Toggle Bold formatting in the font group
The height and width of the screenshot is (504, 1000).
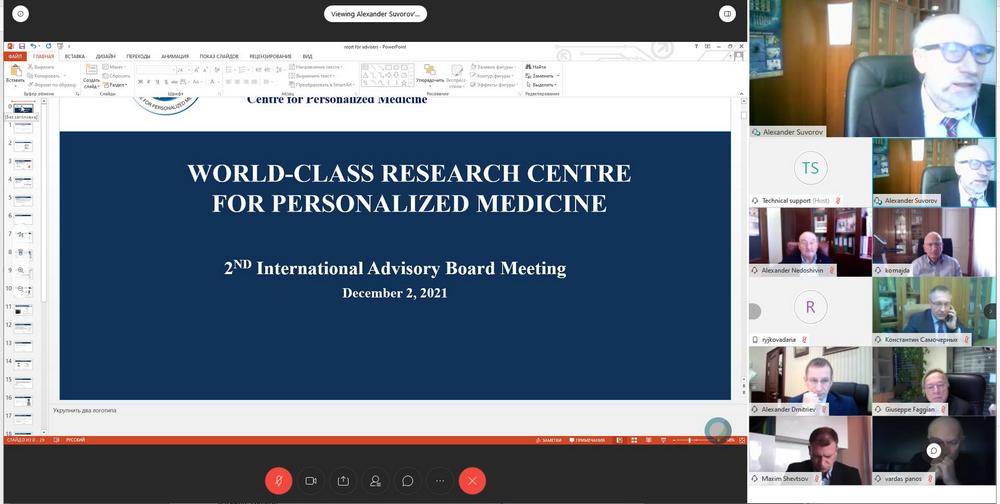(x=141, y=82)
